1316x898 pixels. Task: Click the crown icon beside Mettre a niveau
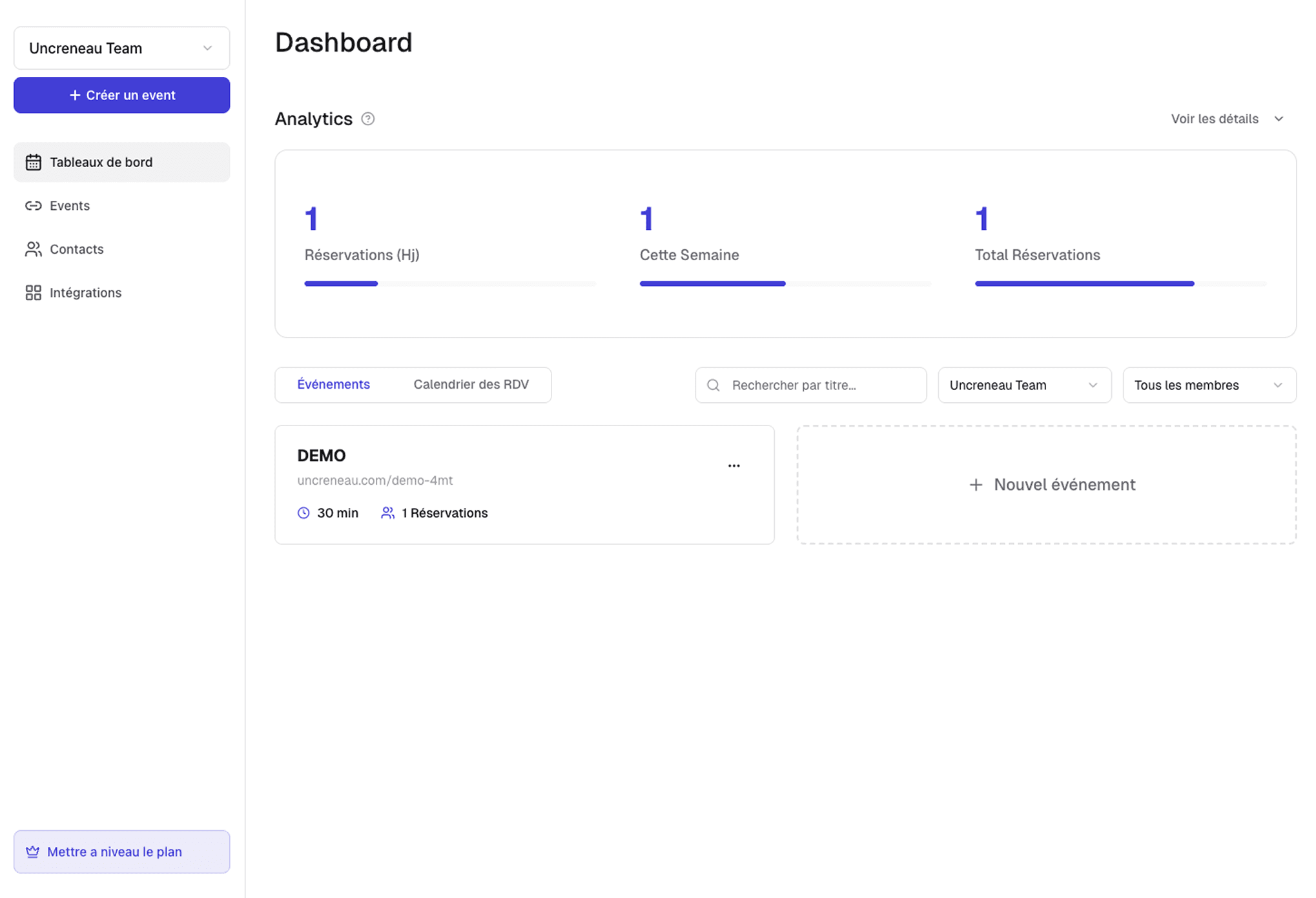(x=34, y=852)
